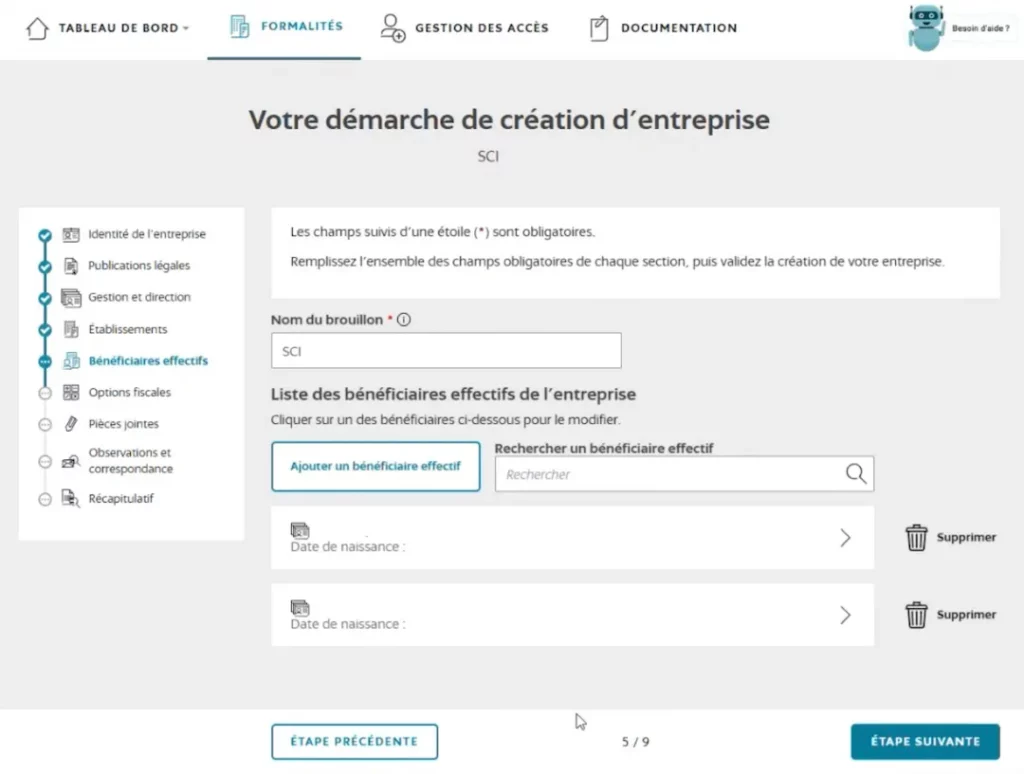1024x774 pixels.
Task: Expand the second beneficiary row chevron
Action: pyautogui.click(x=845, y=615)
